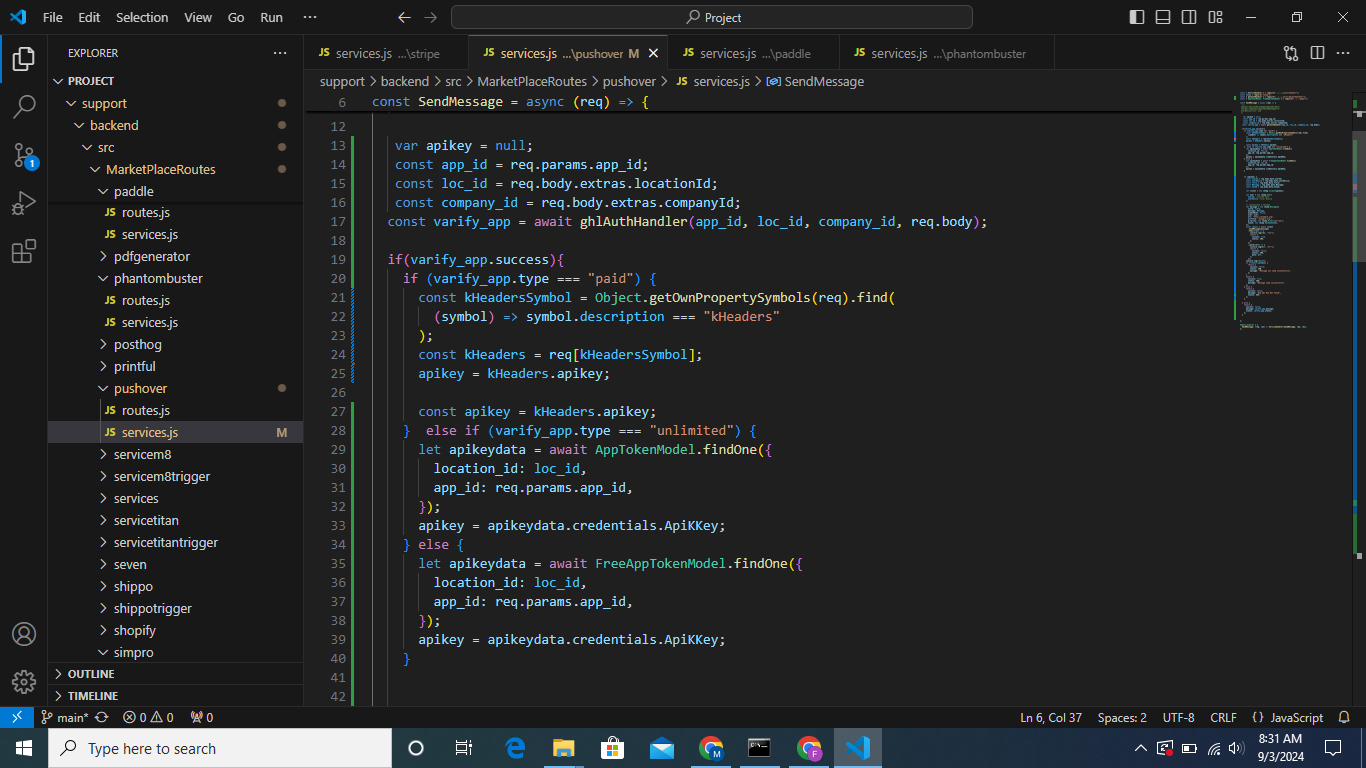Click the Split Editor Right icon

point(1317,53)
